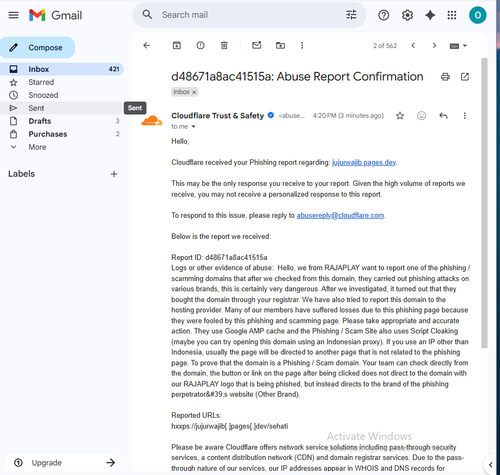Go to newer email arrow
The height and width of the screenshot is (475, 500).
tap(413, 45)
